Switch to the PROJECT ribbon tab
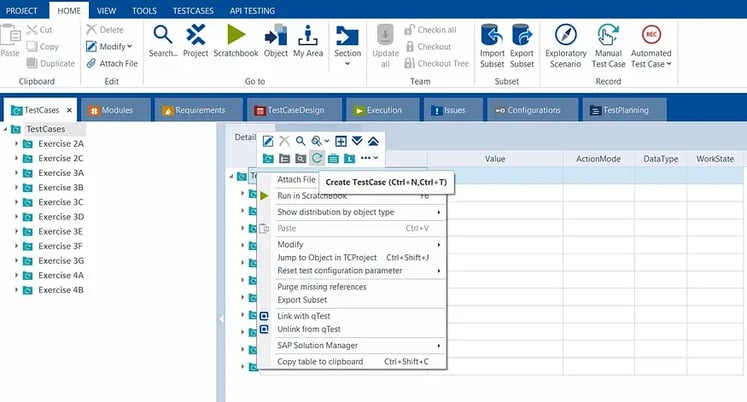 (21, 10)
